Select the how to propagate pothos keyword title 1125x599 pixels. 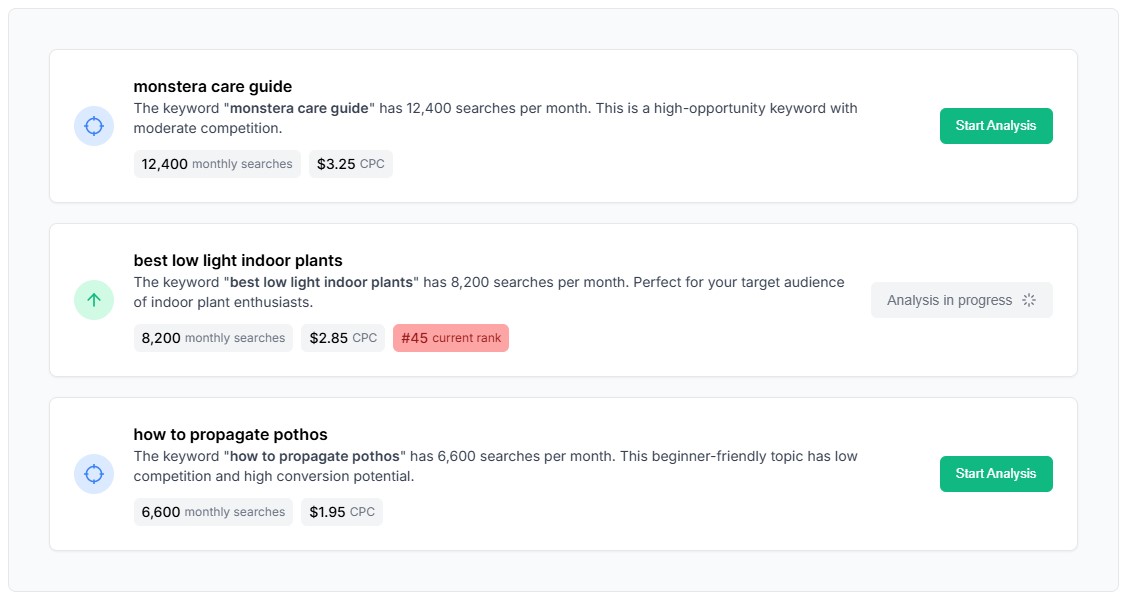230,434
